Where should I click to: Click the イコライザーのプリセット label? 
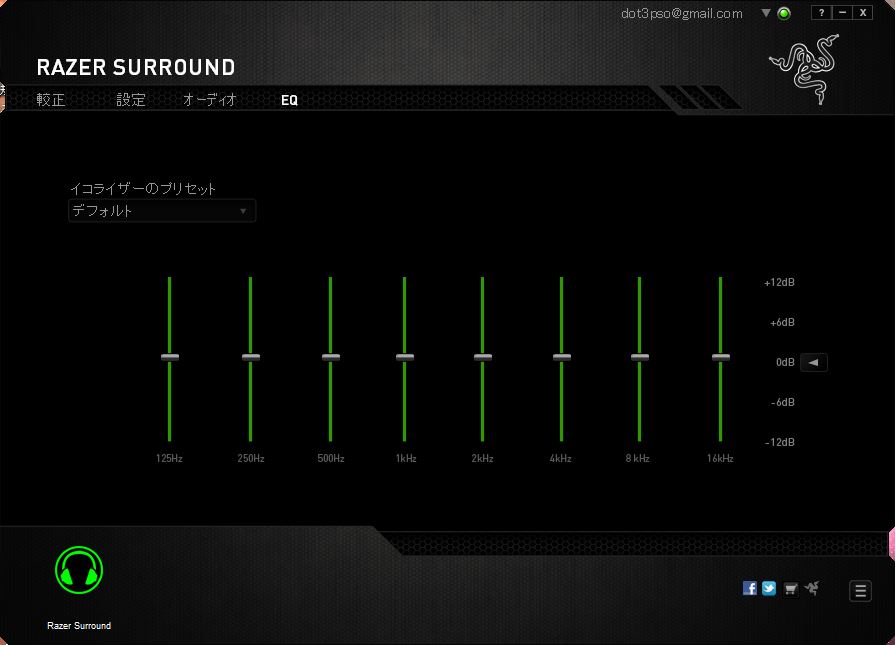143,188
